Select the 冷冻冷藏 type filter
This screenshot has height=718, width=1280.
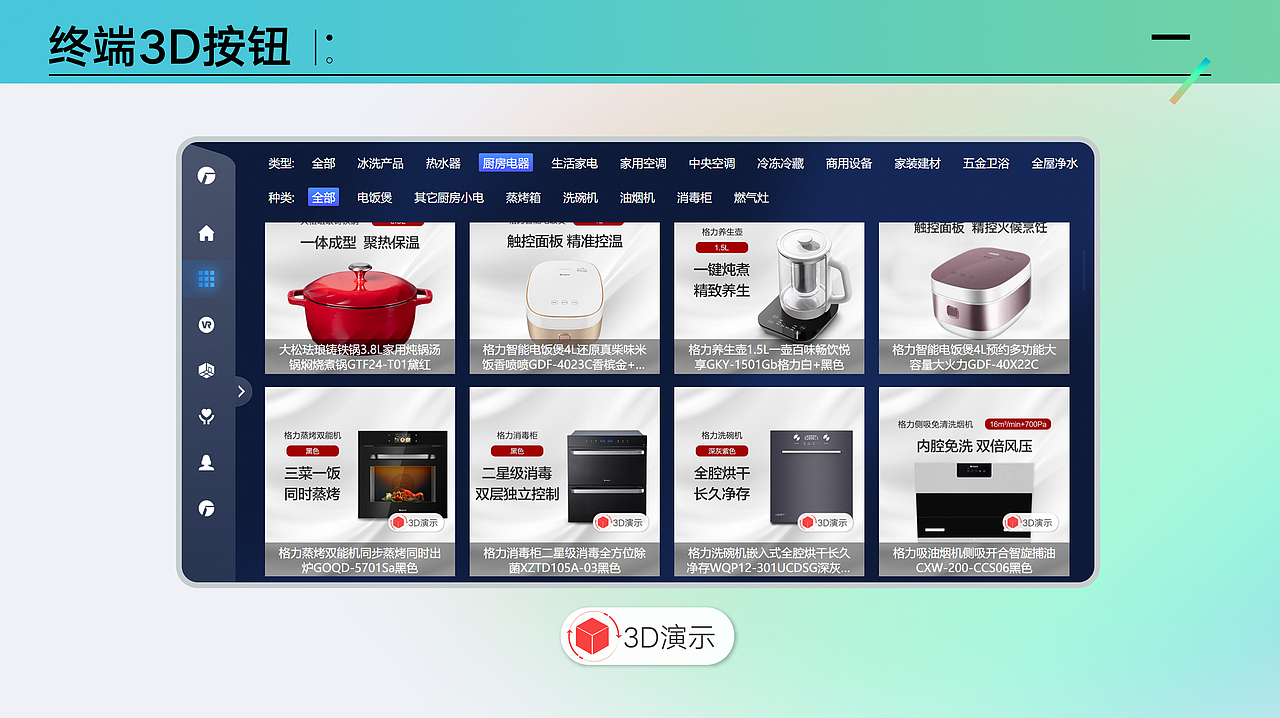[780, 163]
